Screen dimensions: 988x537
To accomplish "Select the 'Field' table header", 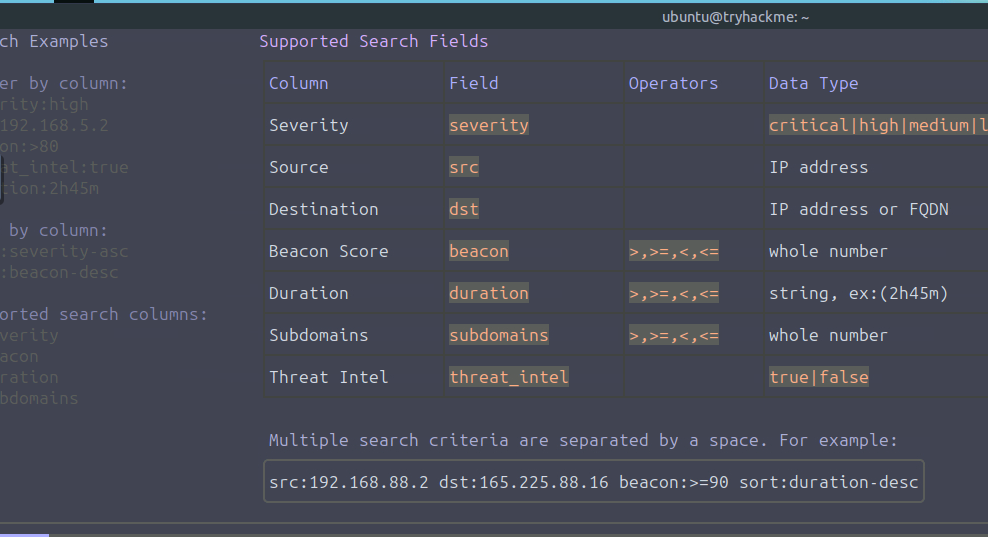I will (x=474, y=83).
